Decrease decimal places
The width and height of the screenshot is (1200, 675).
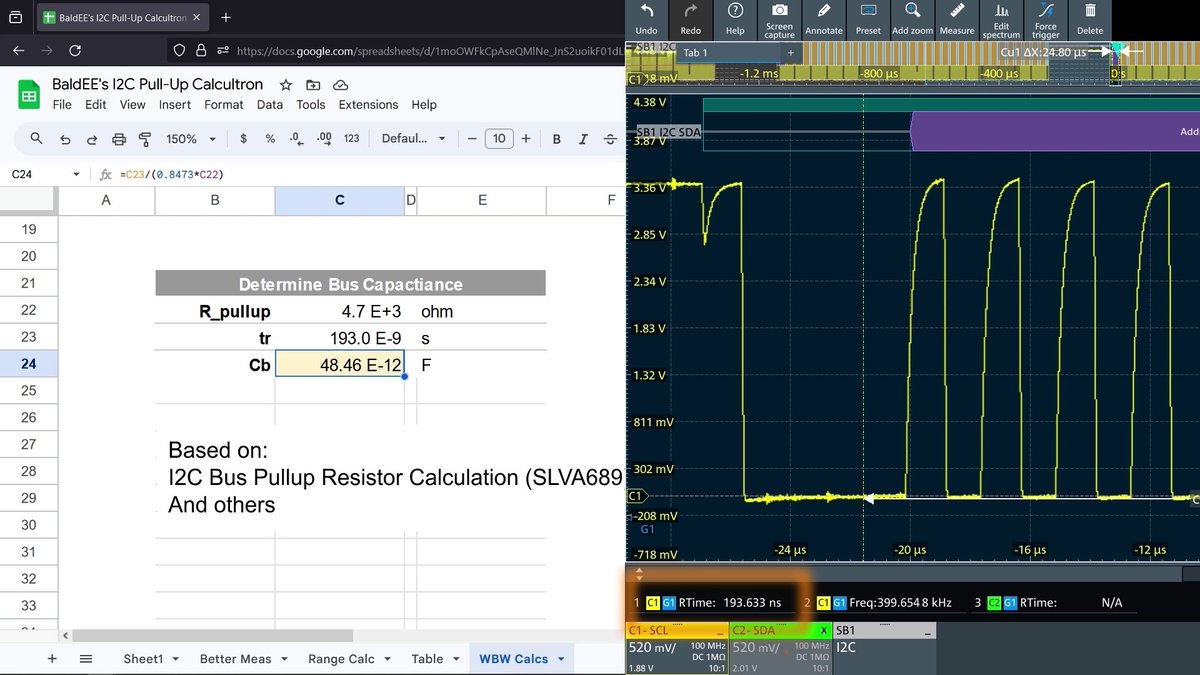(296, 139)
